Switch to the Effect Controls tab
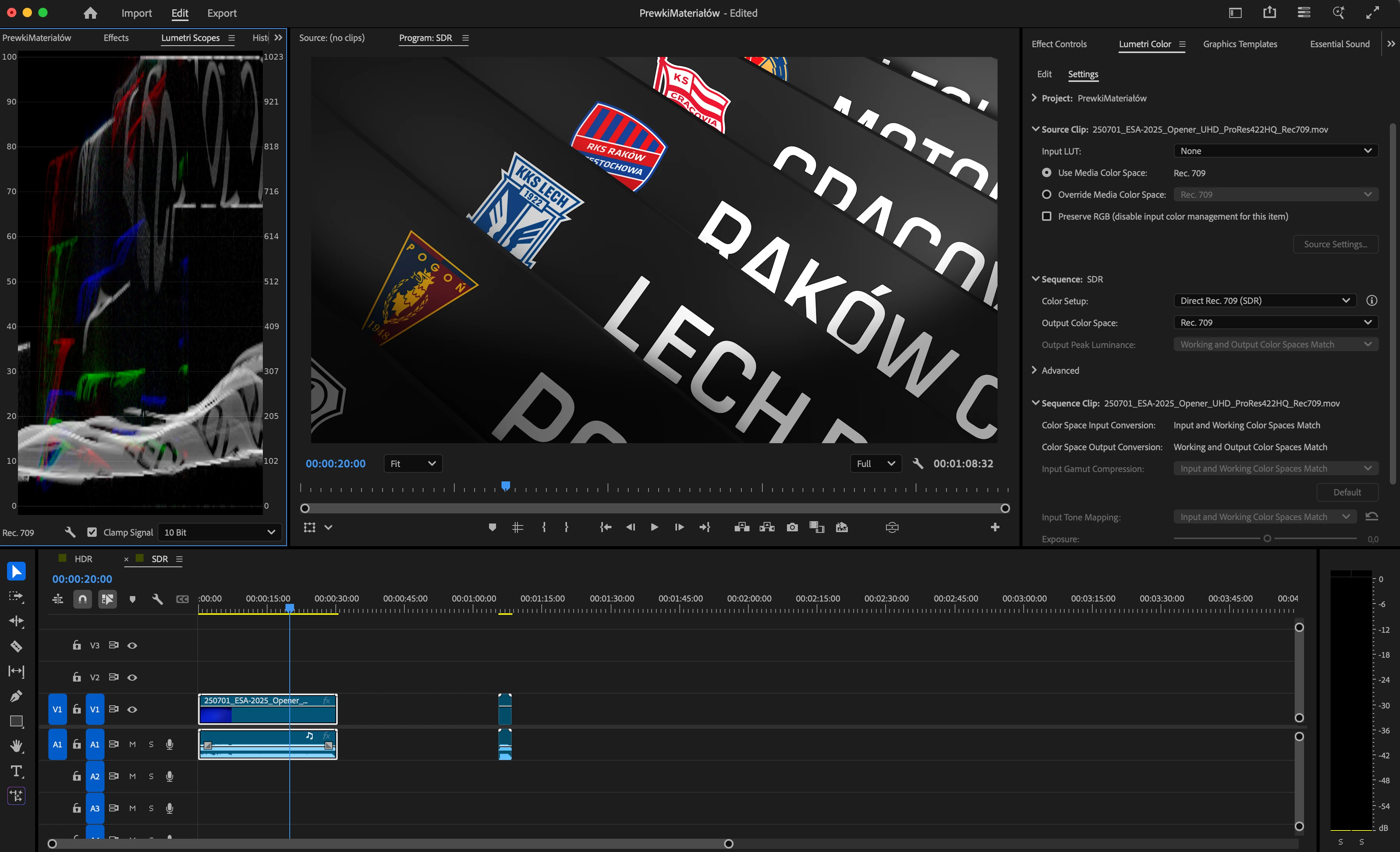The height and width of the screenshot is (852, 1400). [x=1058, y=44]
